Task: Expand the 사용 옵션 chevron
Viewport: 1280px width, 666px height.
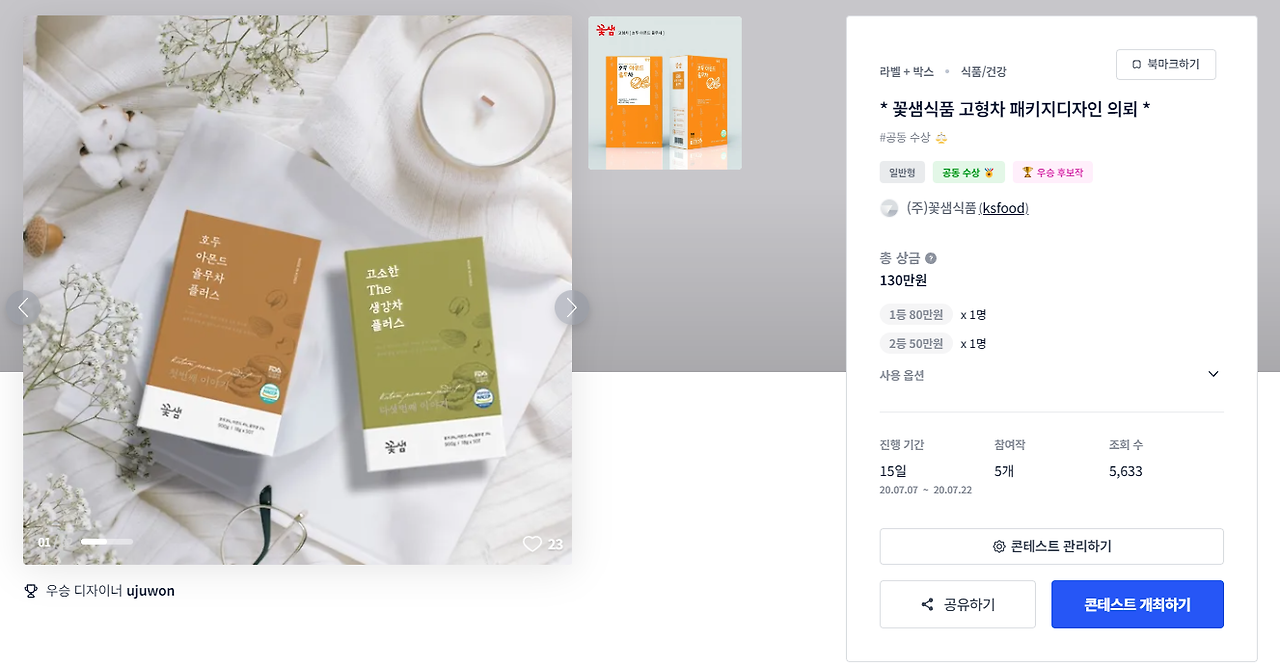Action: pos(1214,375)
